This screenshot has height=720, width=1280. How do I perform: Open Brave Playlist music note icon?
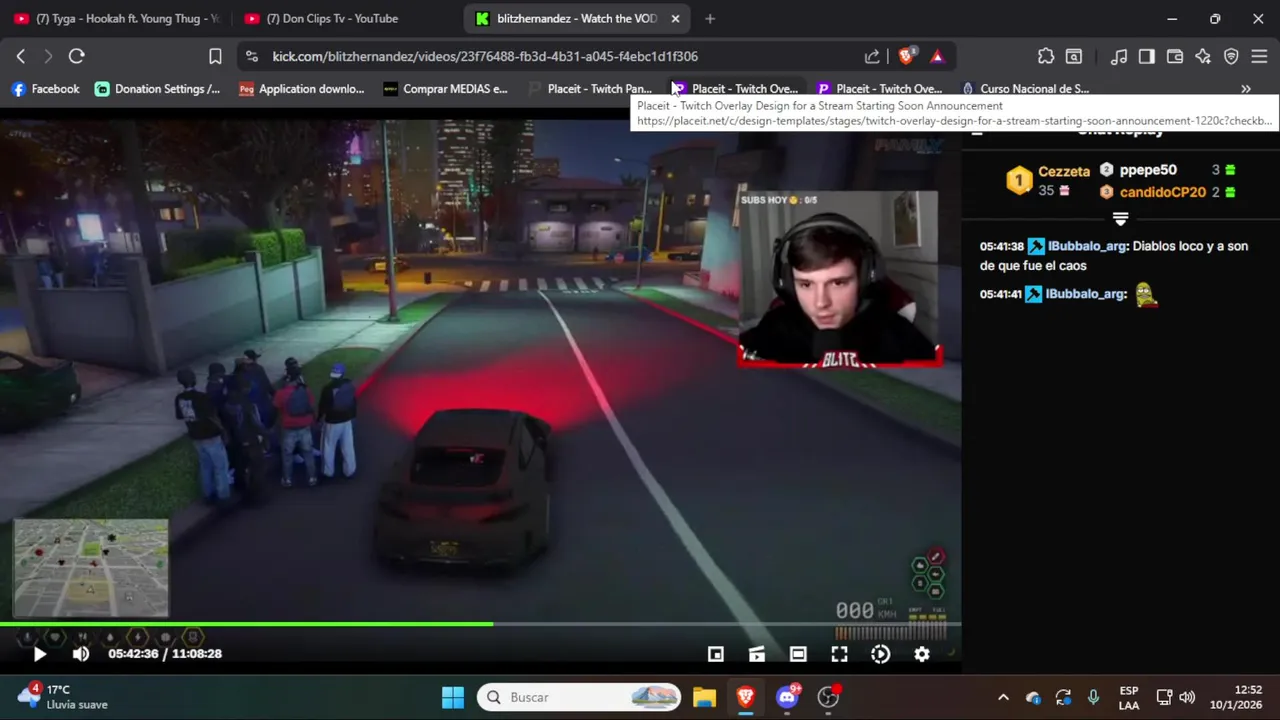coord(1120,57)
